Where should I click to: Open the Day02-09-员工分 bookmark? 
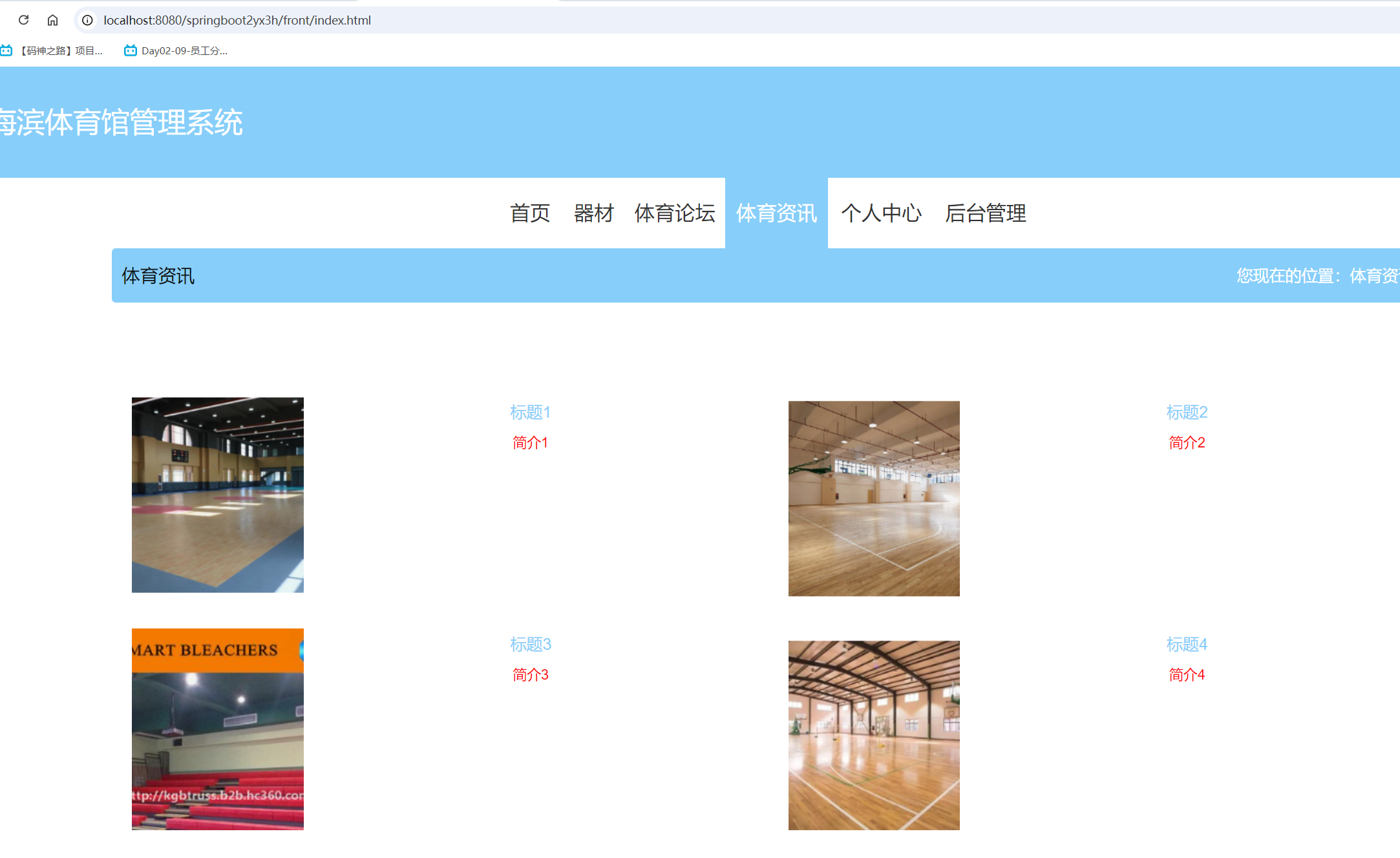point(175,50)
